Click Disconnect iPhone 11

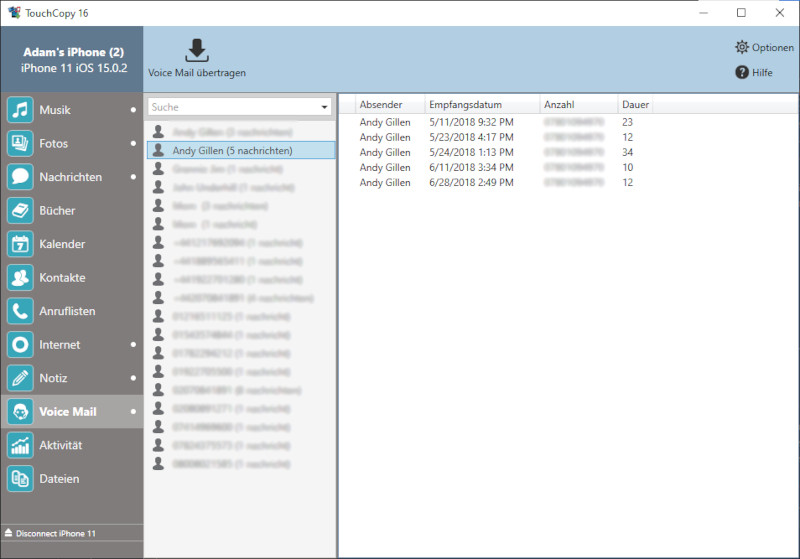[x=56, y=533]
